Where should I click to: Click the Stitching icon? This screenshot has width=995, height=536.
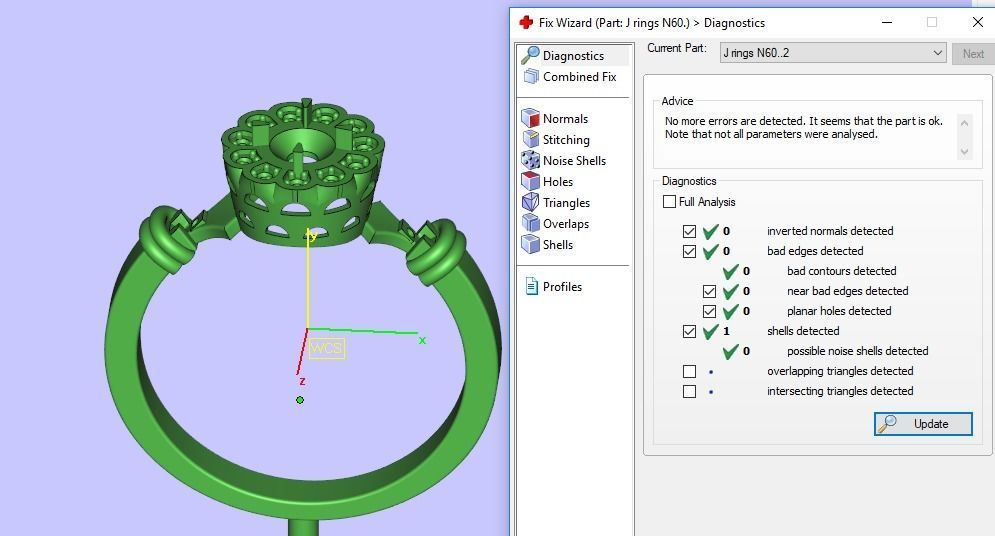coord(530,139)
